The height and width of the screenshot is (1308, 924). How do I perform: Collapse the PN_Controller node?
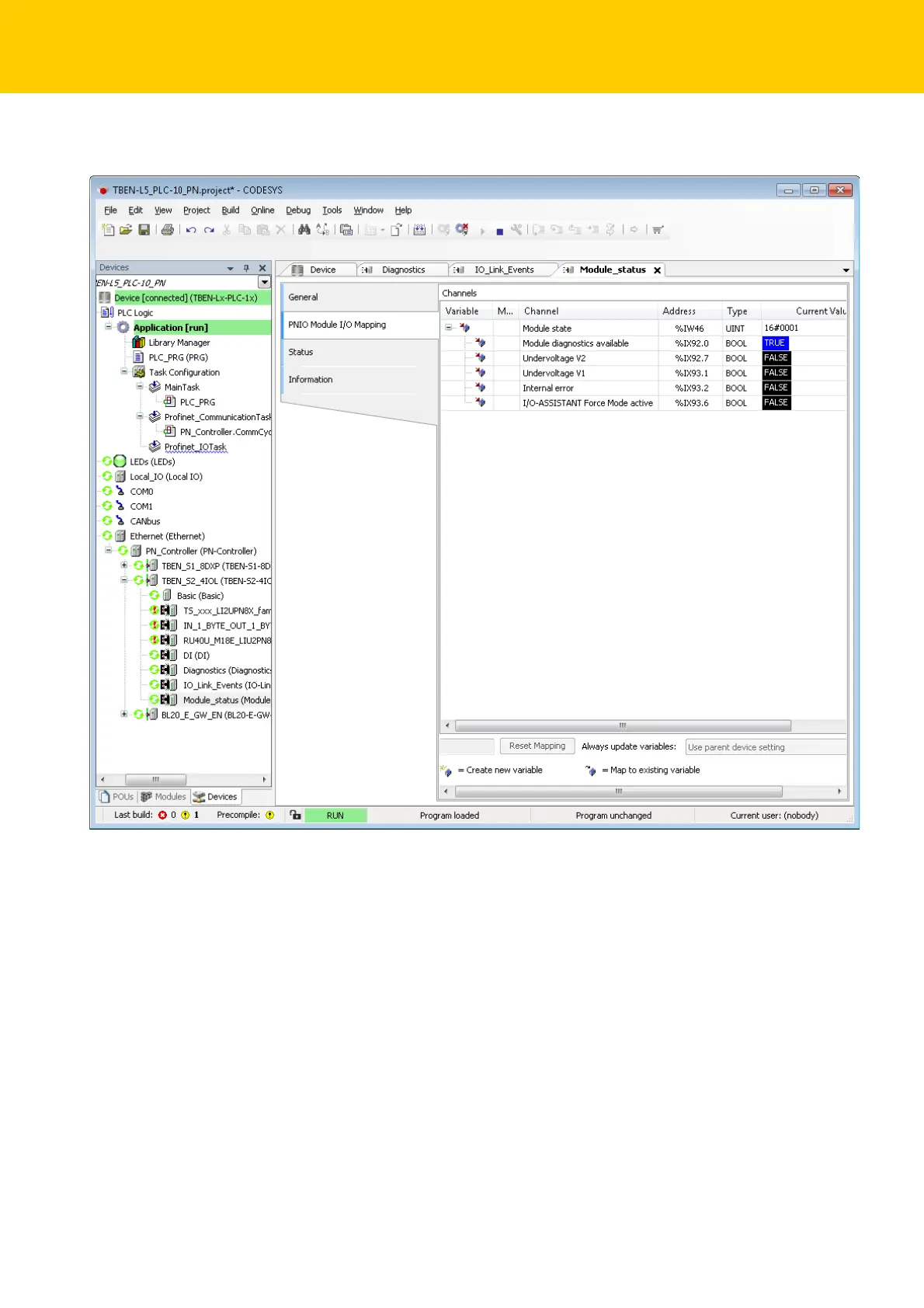(109, 551)
